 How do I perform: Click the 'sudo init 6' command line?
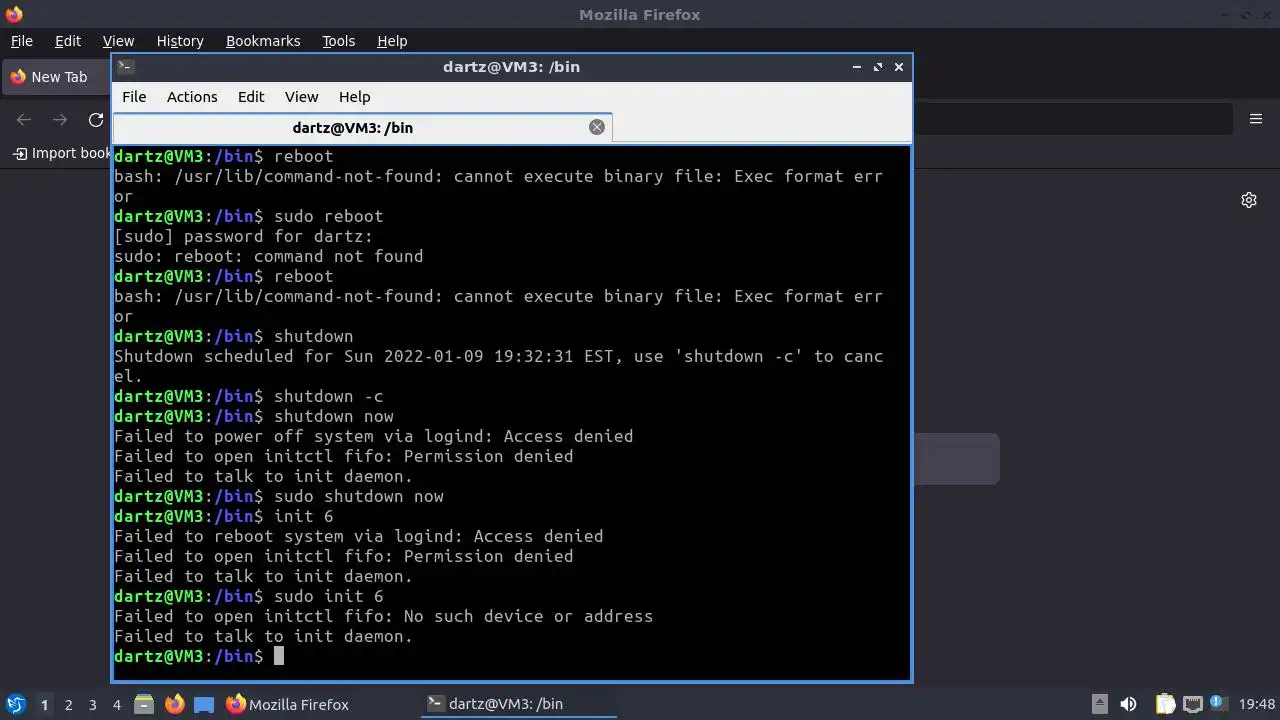tap(249, 596)
